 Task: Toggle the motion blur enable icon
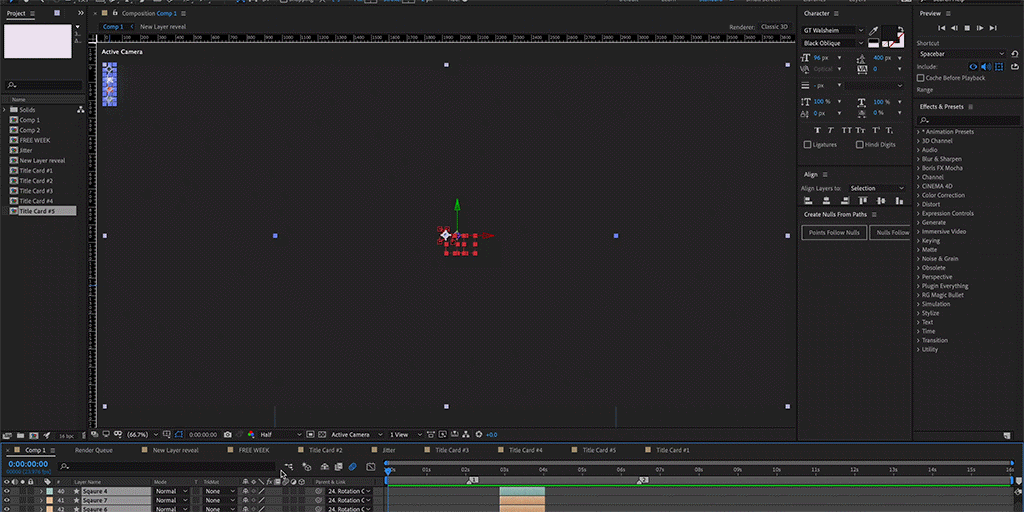tap(352, 467)
